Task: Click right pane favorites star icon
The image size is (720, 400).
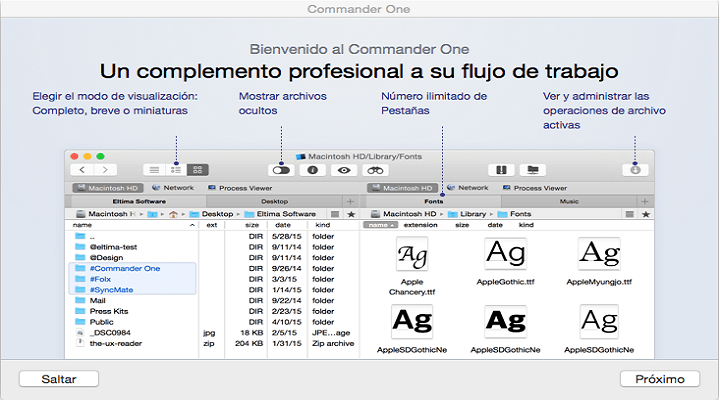Action: [646, 214]
